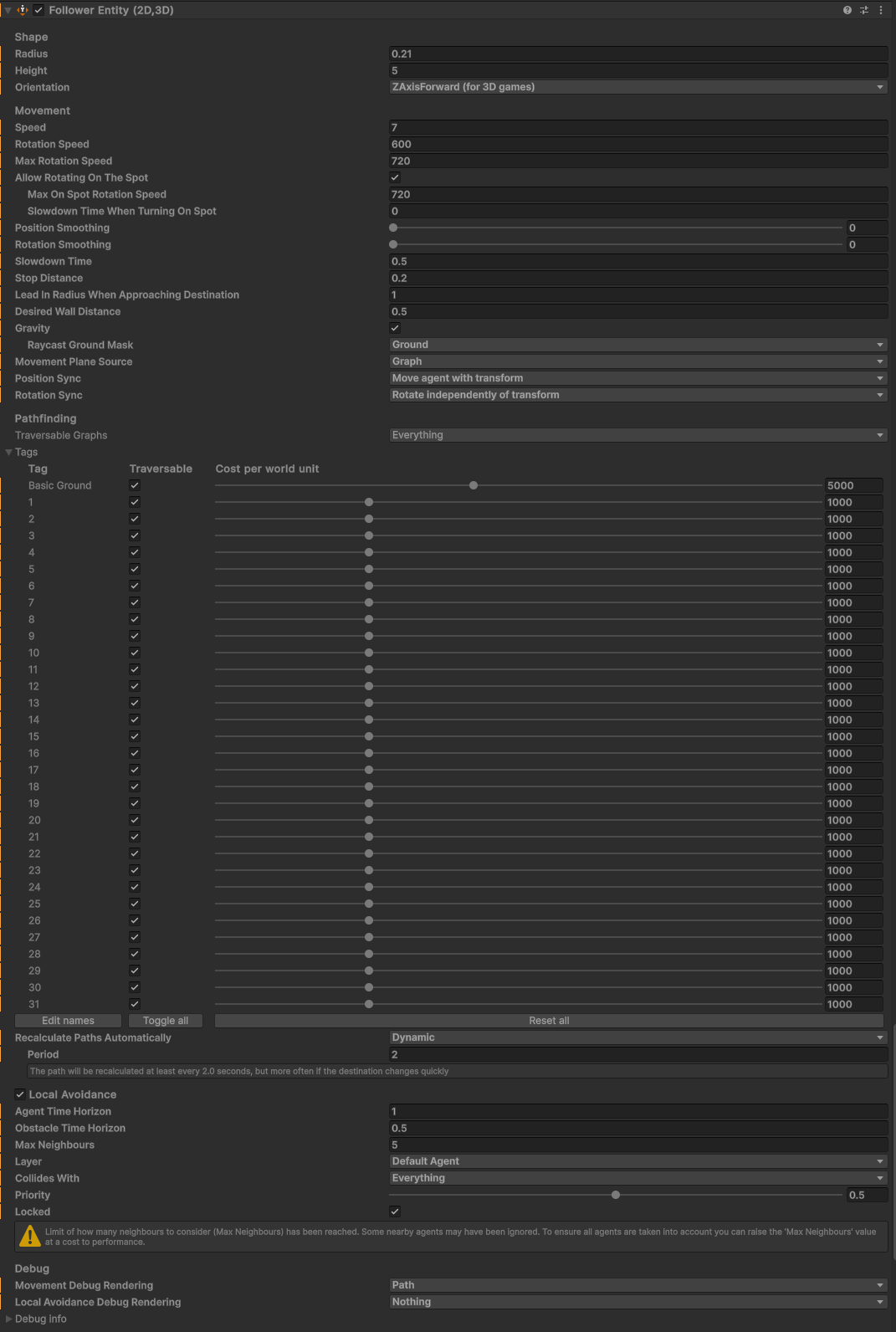
Task: Uncheck Allow Rotating On The Spot
Action: 395,177
